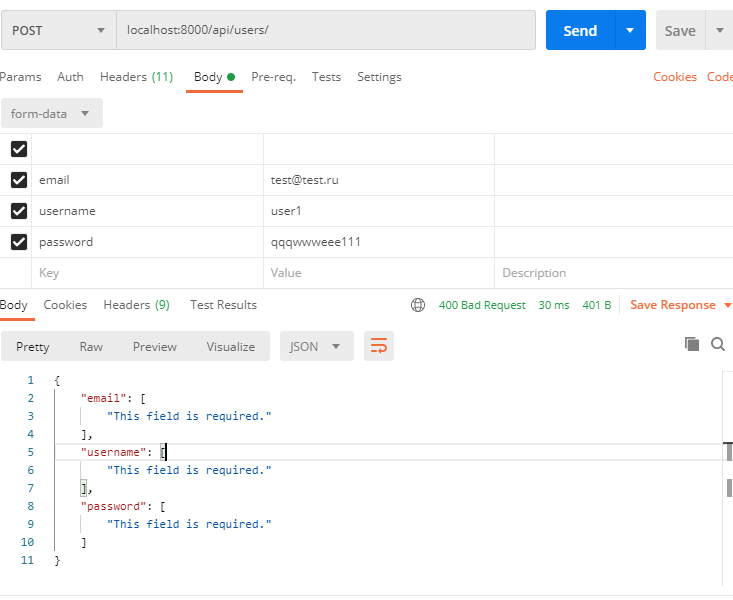Uncheck the email row checkbox
The width and height of the screenshot is (733, 600).
coord(19,180)
